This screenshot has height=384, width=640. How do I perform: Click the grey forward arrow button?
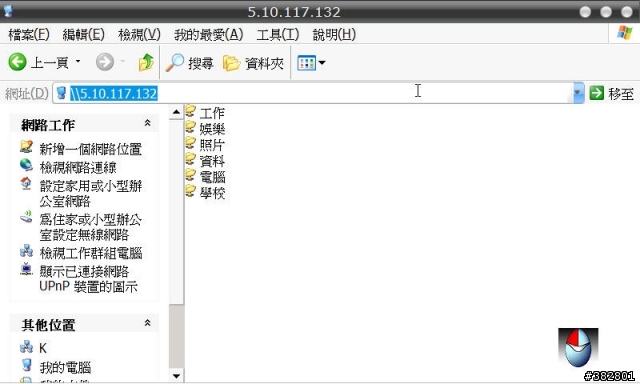[x=105, y=62]
